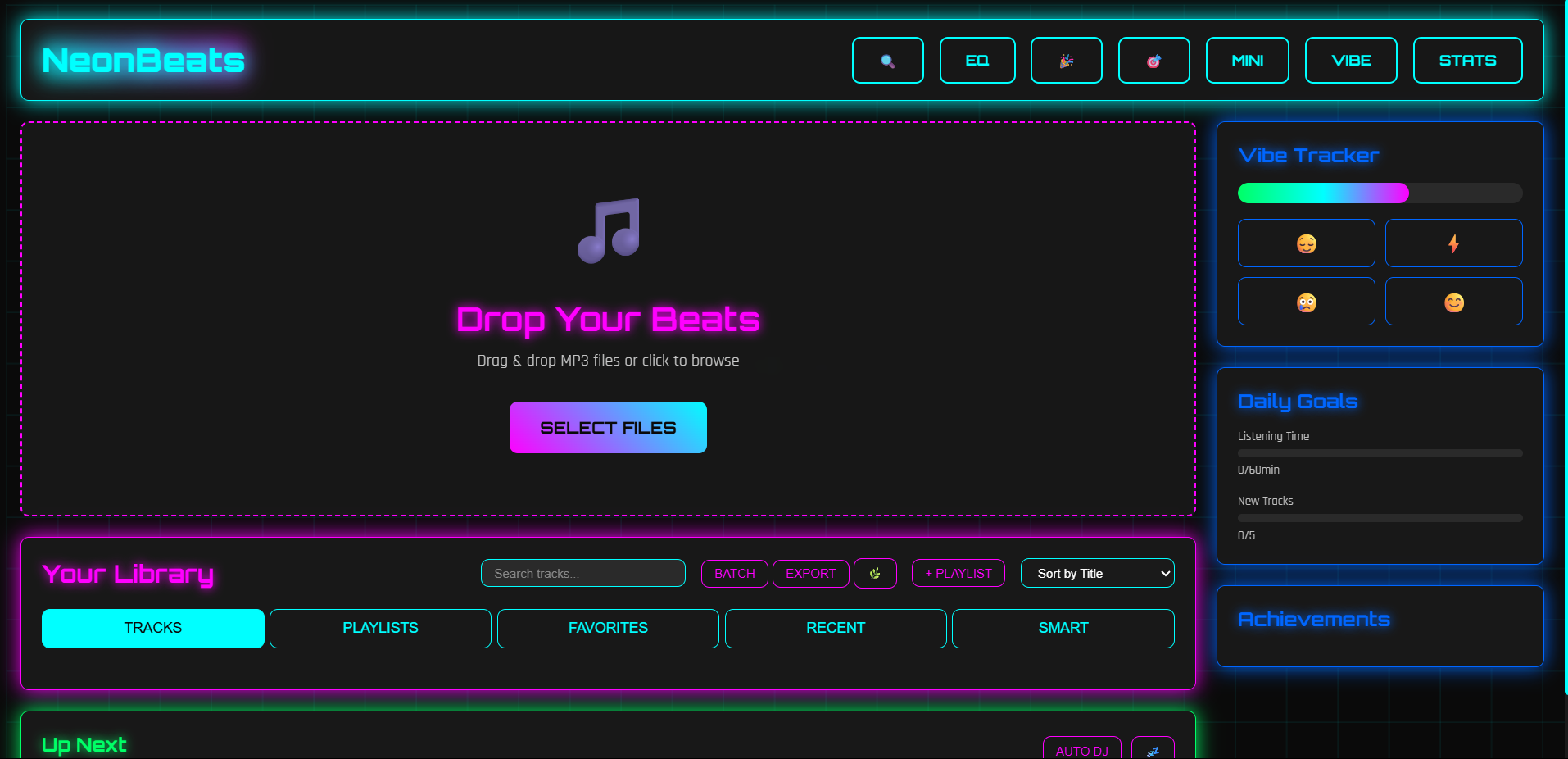Click the sleep timer zzz icon
Viewport: 1568px width, 759px height.
1153,749
